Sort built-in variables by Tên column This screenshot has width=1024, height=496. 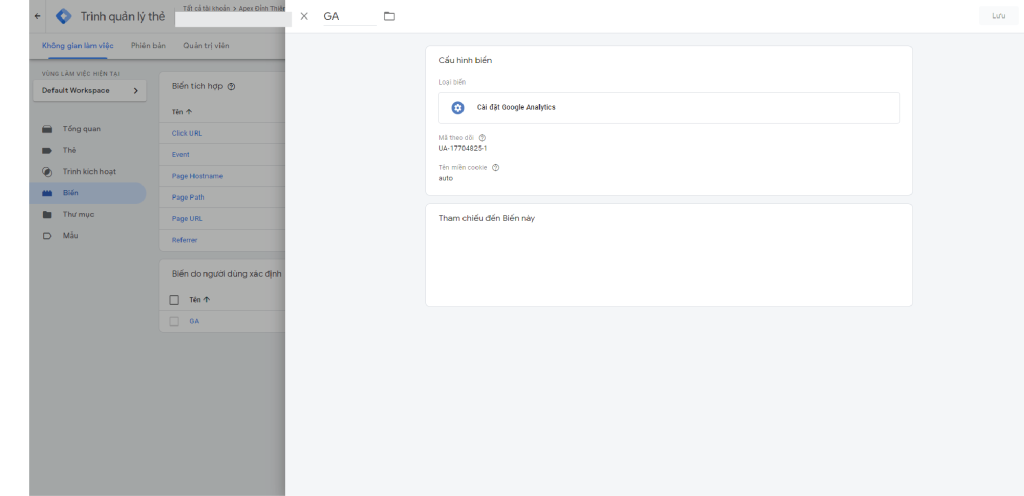(182, 112)
